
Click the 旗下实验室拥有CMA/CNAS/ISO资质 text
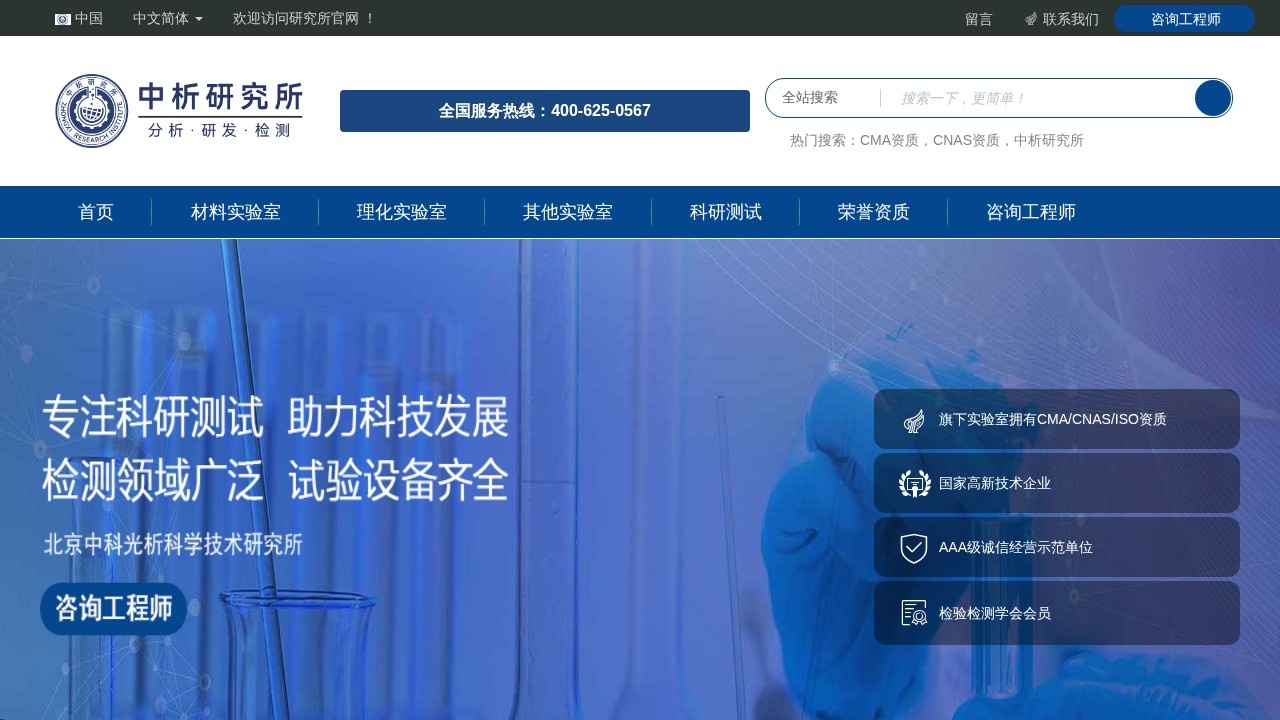[x=1053, y=419]
